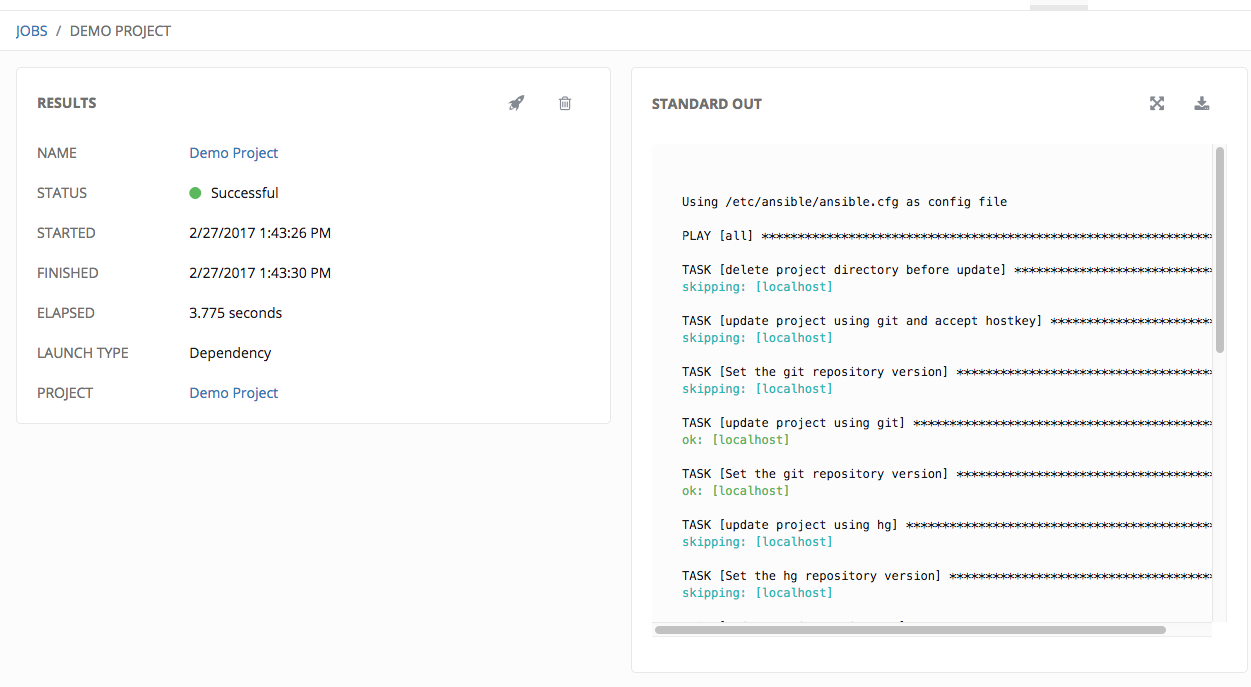The height and width of the screenshot is (687, 1251).
Task: Select the DEMO PROJECT breadcrumb text
Action: coord(120,31)
